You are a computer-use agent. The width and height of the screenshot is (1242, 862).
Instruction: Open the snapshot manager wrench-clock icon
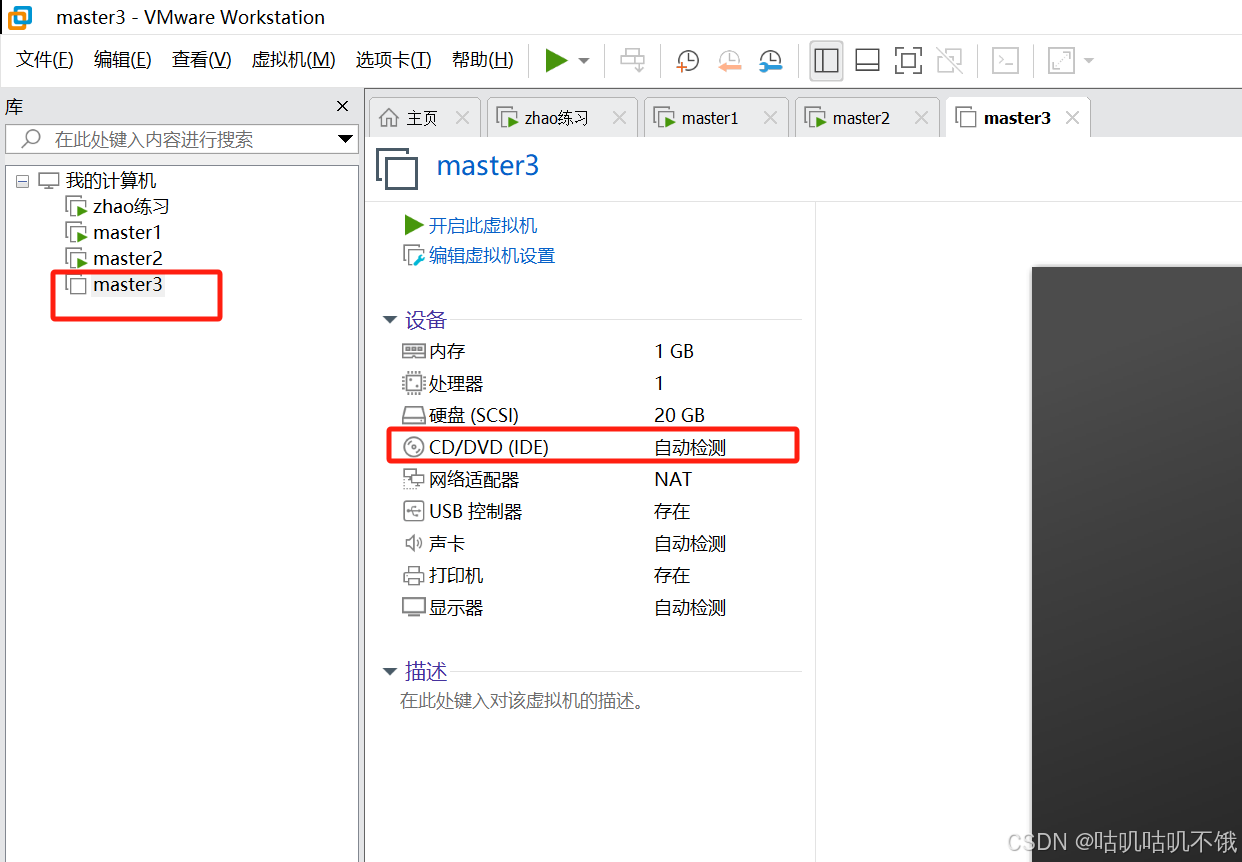(x=770, y=60)
